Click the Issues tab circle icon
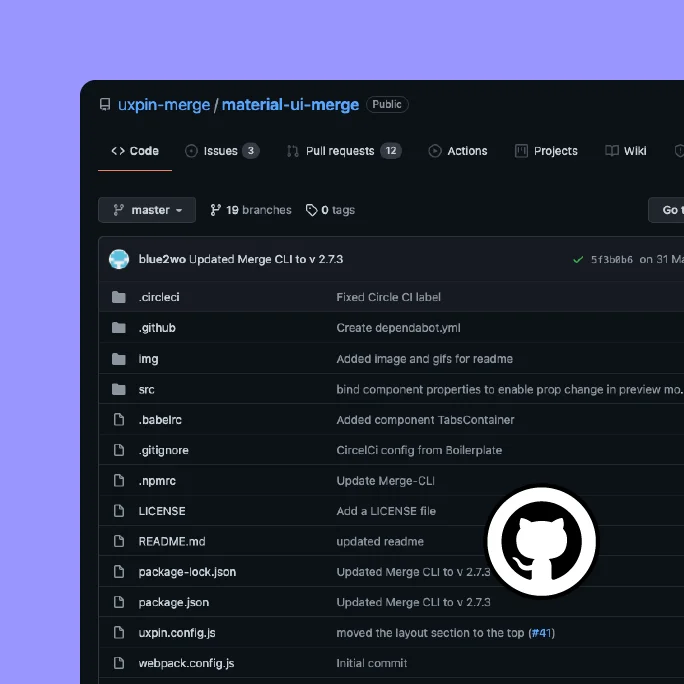Viewport: 684px width, 684px height. 191,151
